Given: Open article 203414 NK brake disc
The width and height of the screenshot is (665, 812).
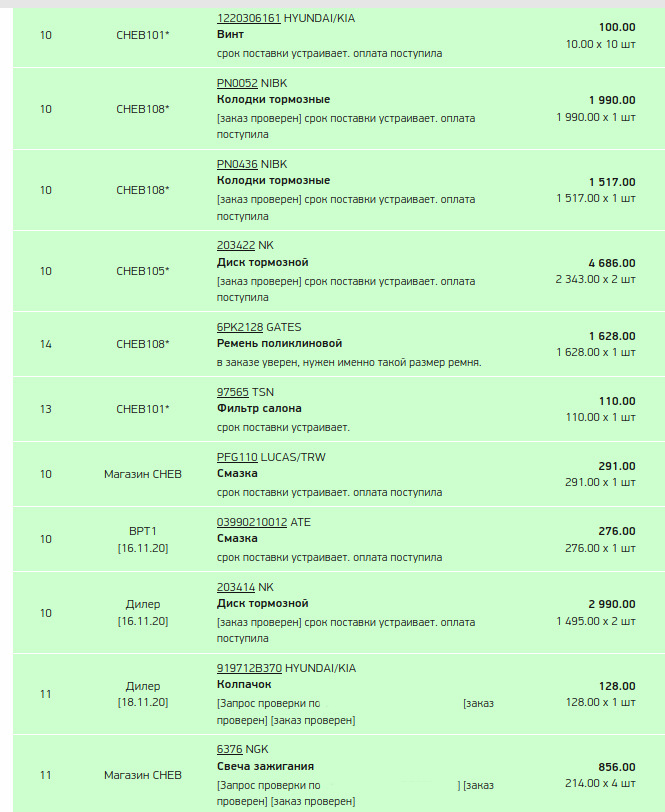Looking at the screenshot, I should click(x=236, y=587).
